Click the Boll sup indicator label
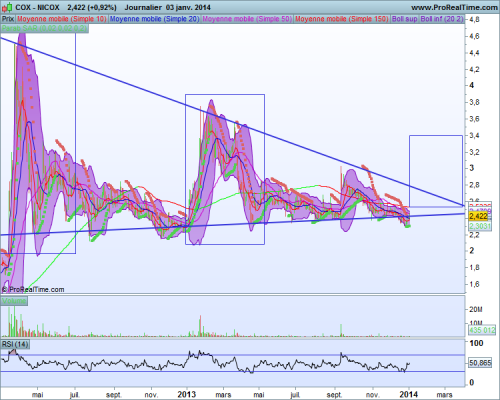Viewport: 500px width, 400px height. 404,19
